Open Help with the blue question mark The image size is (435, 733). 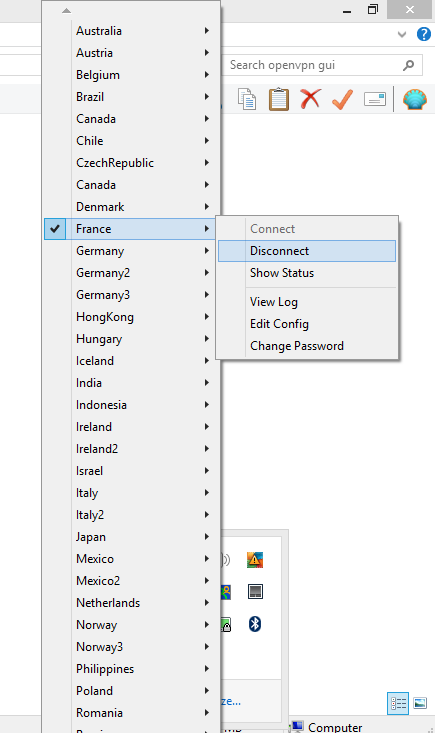pos(423,34)
